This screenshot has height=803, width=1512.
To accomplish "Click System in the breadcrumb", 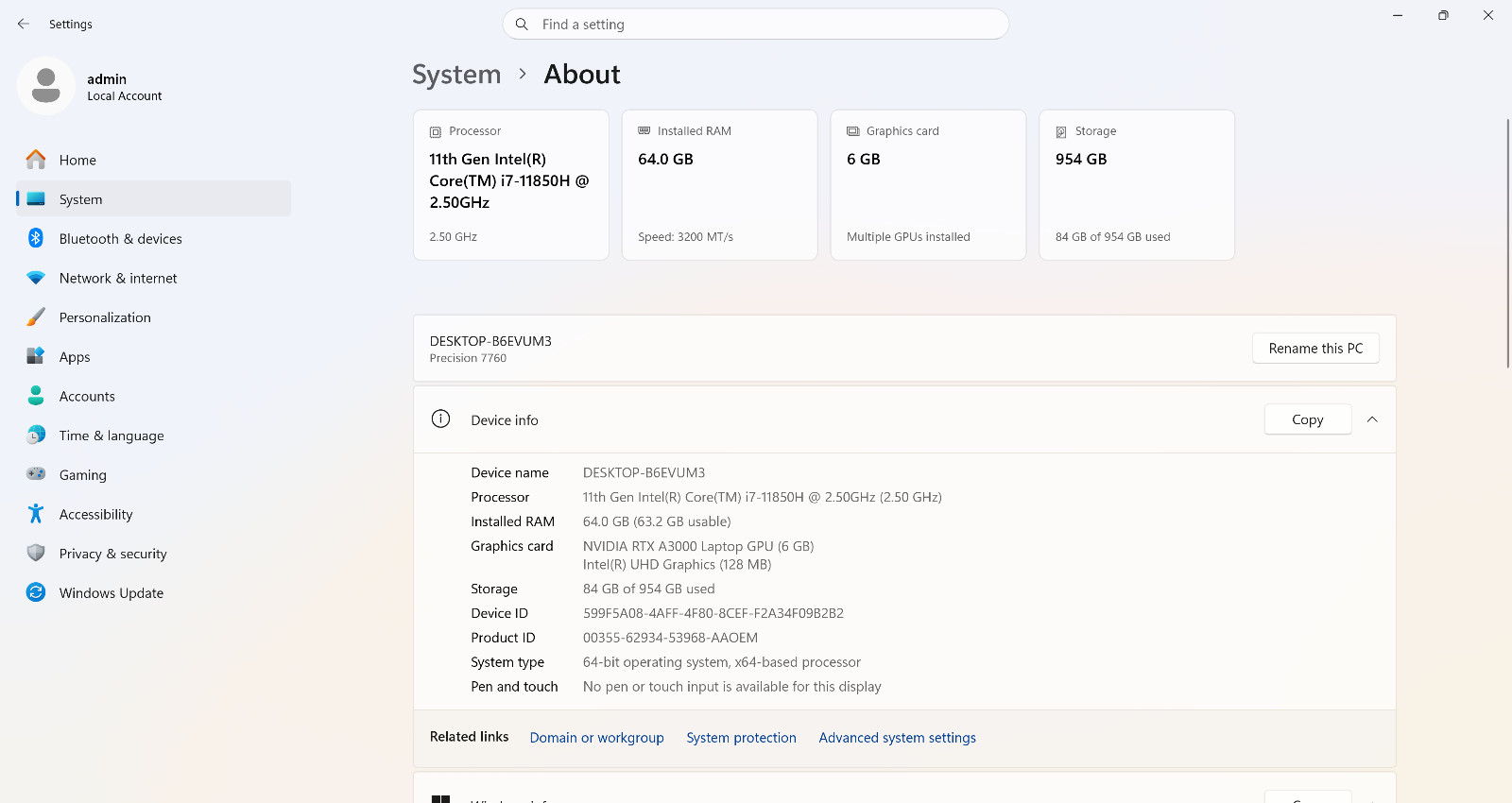I will coord(456,75).
